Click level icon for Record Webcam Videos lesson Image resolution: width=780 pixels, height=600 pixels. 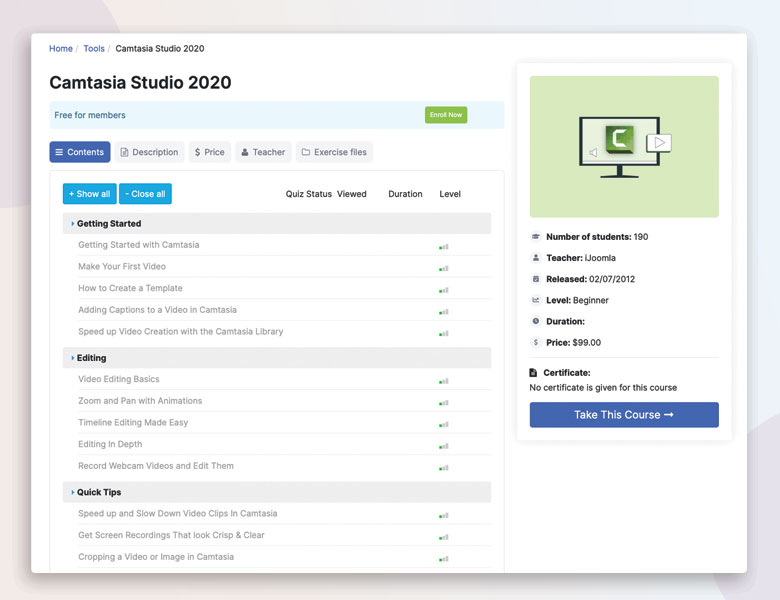pos(444,468)
